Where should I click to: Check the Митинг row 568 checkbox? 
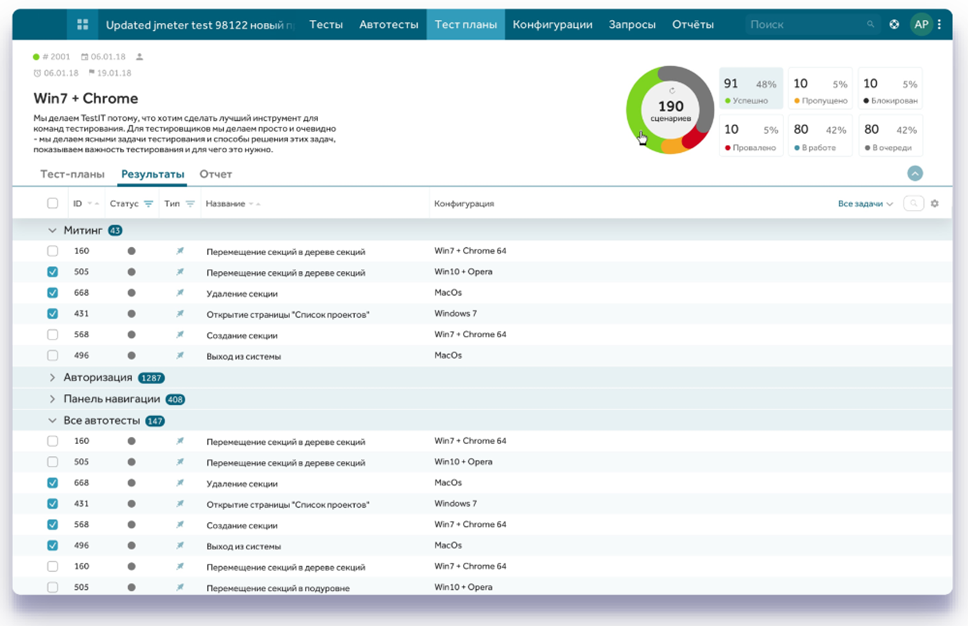point(52,335)
